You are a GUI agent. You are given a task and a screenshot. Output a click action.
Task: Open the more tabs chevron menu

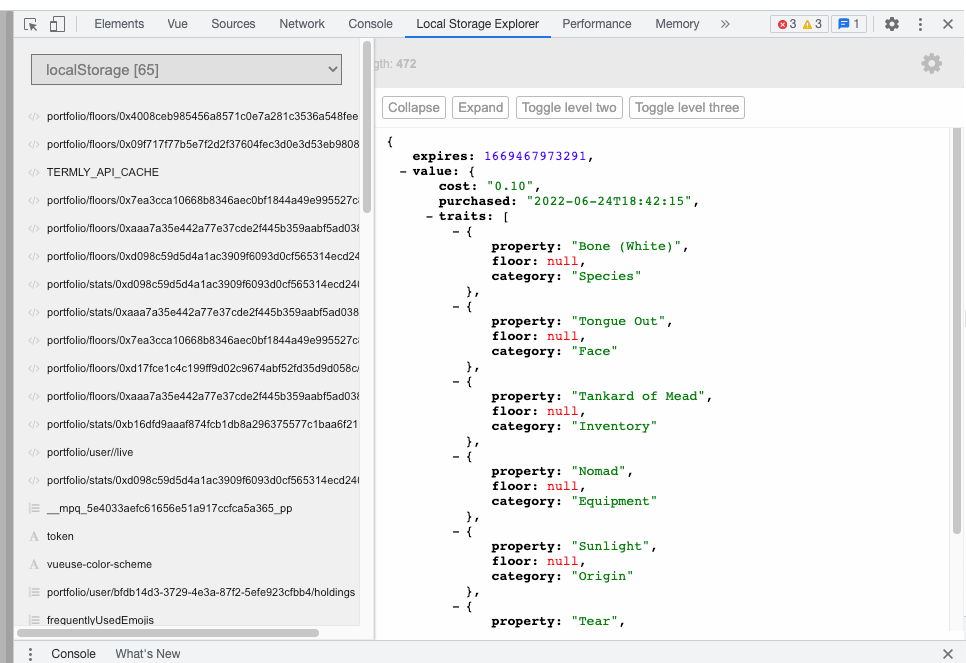725,24
